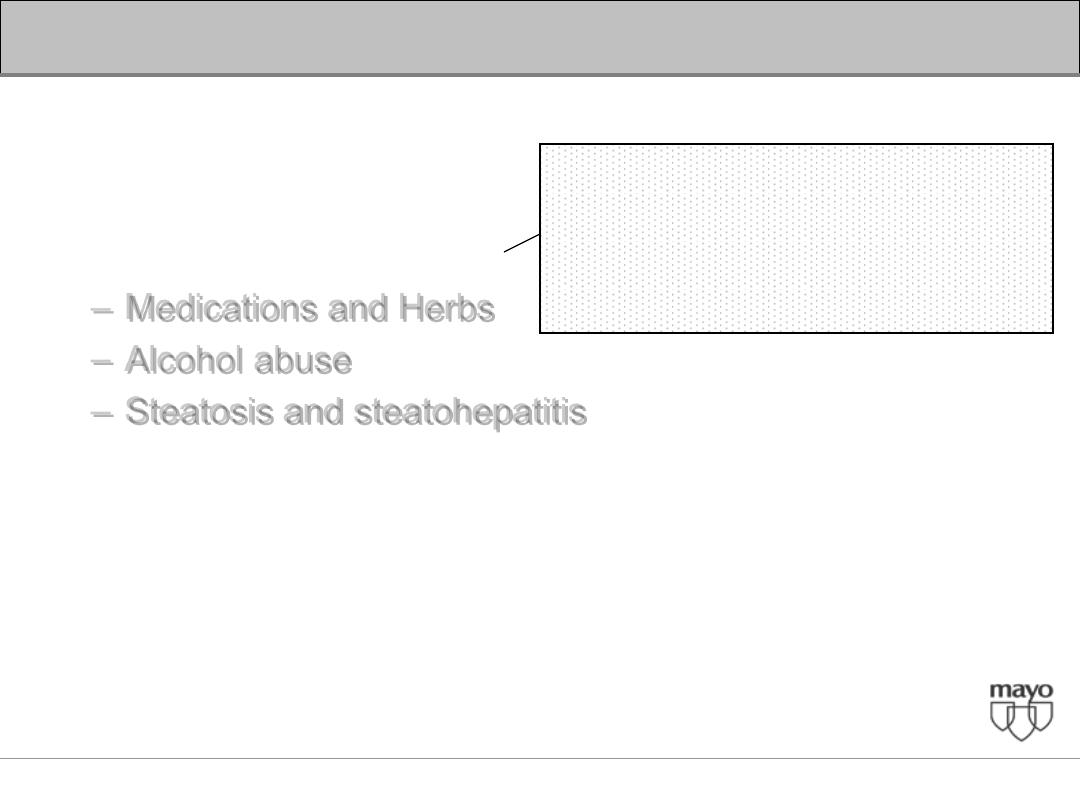Click the "mayo" wordmark above the shields
Viewport: 1080px width, 810px height.
tap(1021, 691)
